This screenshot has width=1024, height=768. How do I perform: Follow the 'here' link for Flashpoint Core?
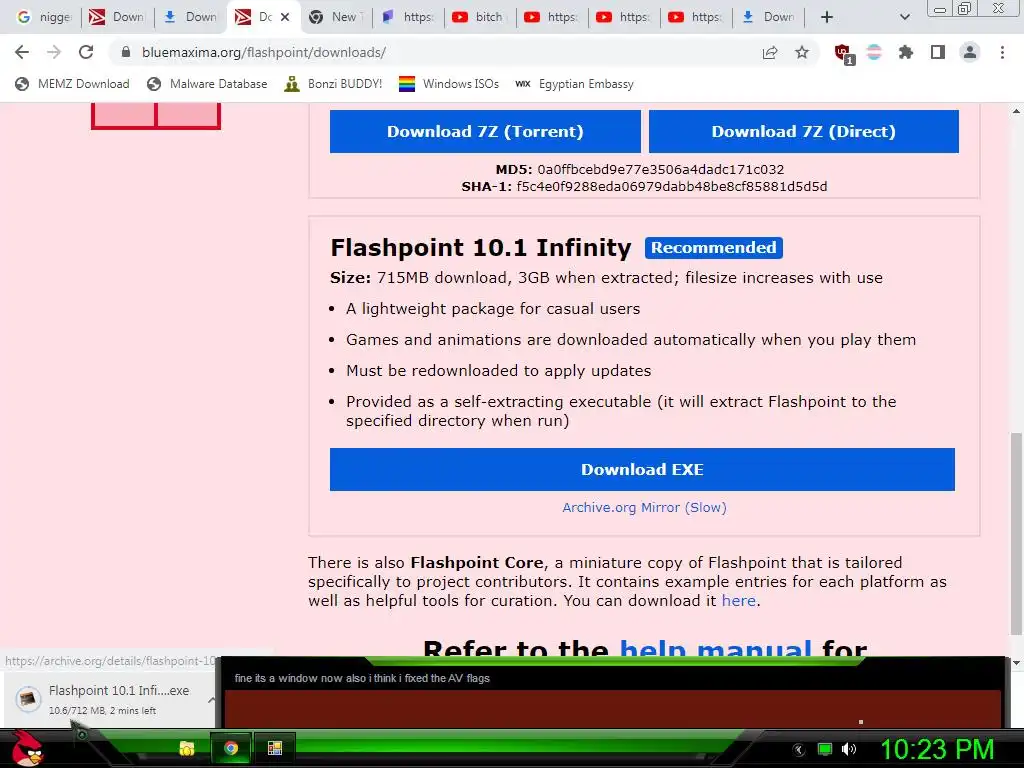coord(739,600)
